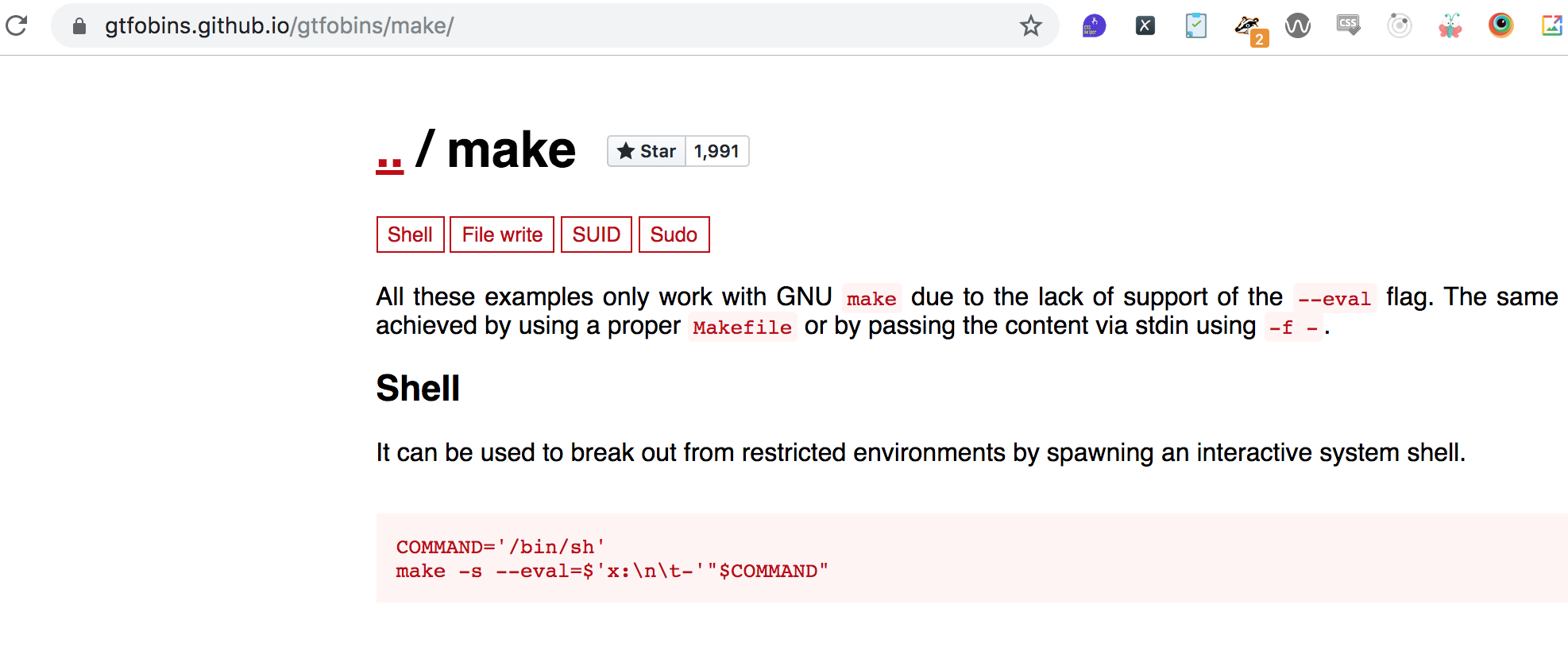1568x655 pixels.
Task: Open the colorful eye extension icon
Action: [x=1500, y=25]
